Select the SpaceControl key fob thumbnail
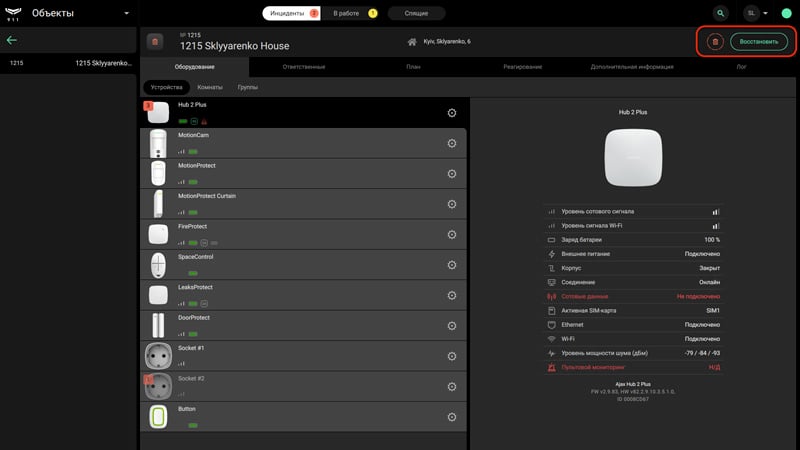The width and height of the screenshot is (800, 450). (158, 265)
